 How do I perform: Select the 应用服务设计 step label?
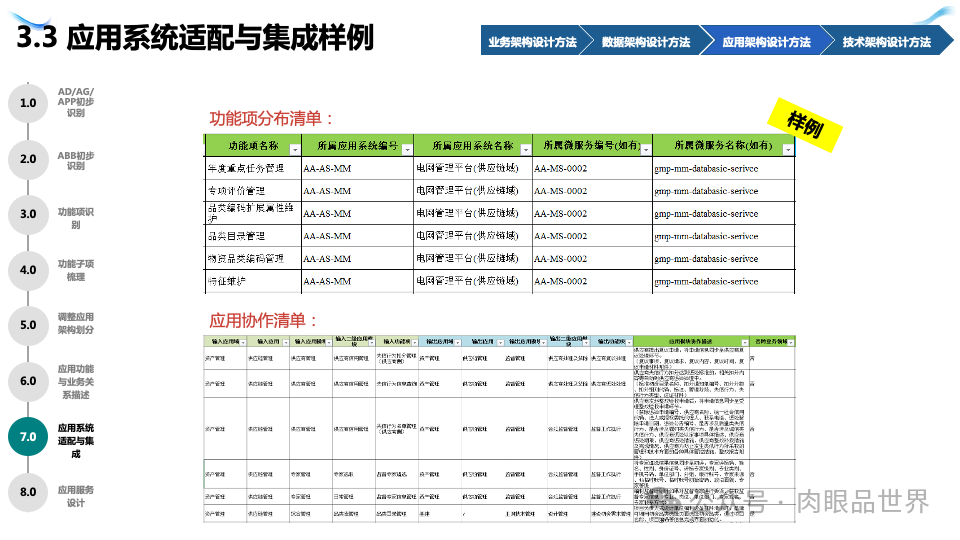tap(76, 496)
